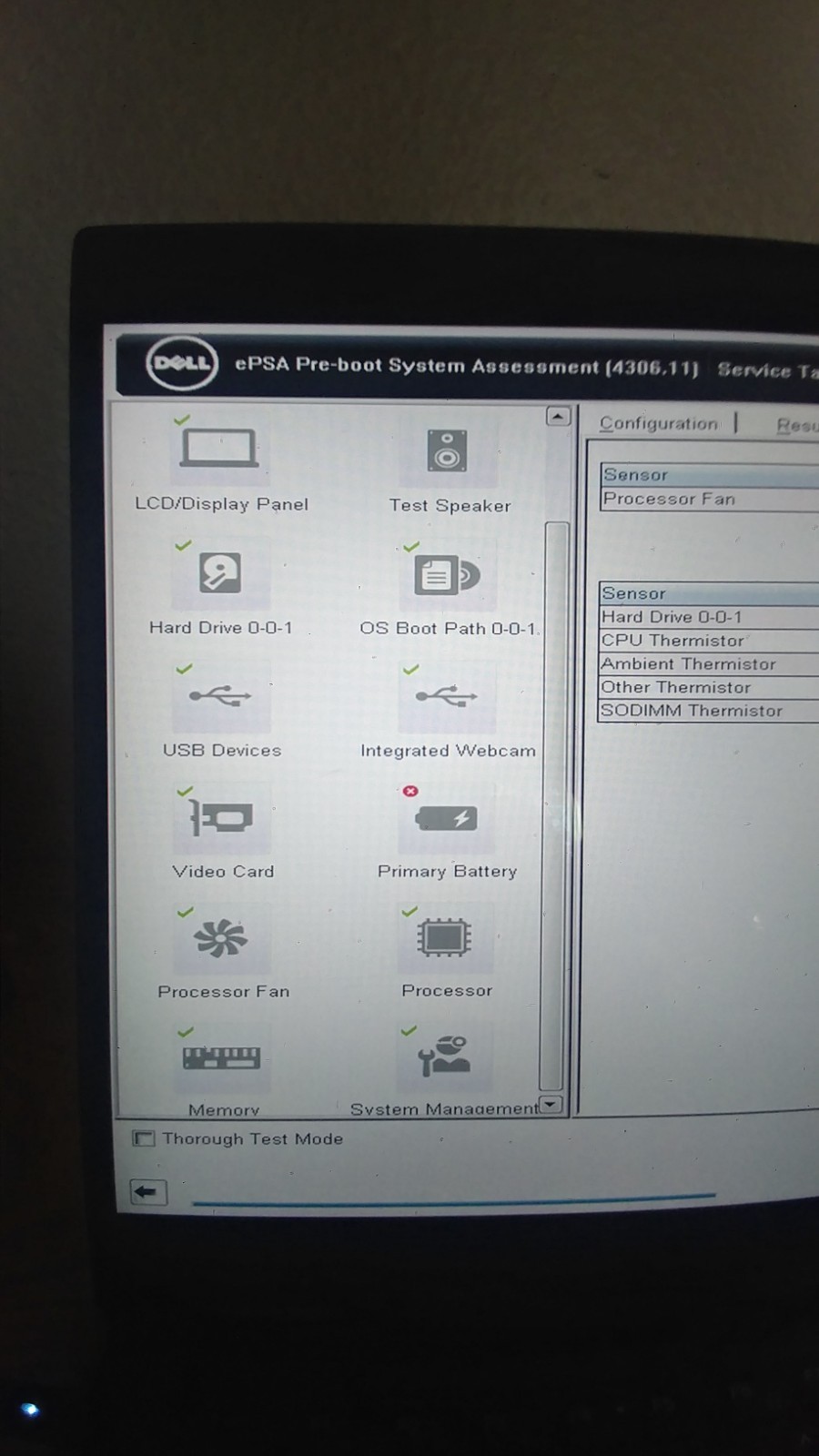Switch to the Results tab
This screenshot has height=1456, width=819.
click(x=796, y=425)
